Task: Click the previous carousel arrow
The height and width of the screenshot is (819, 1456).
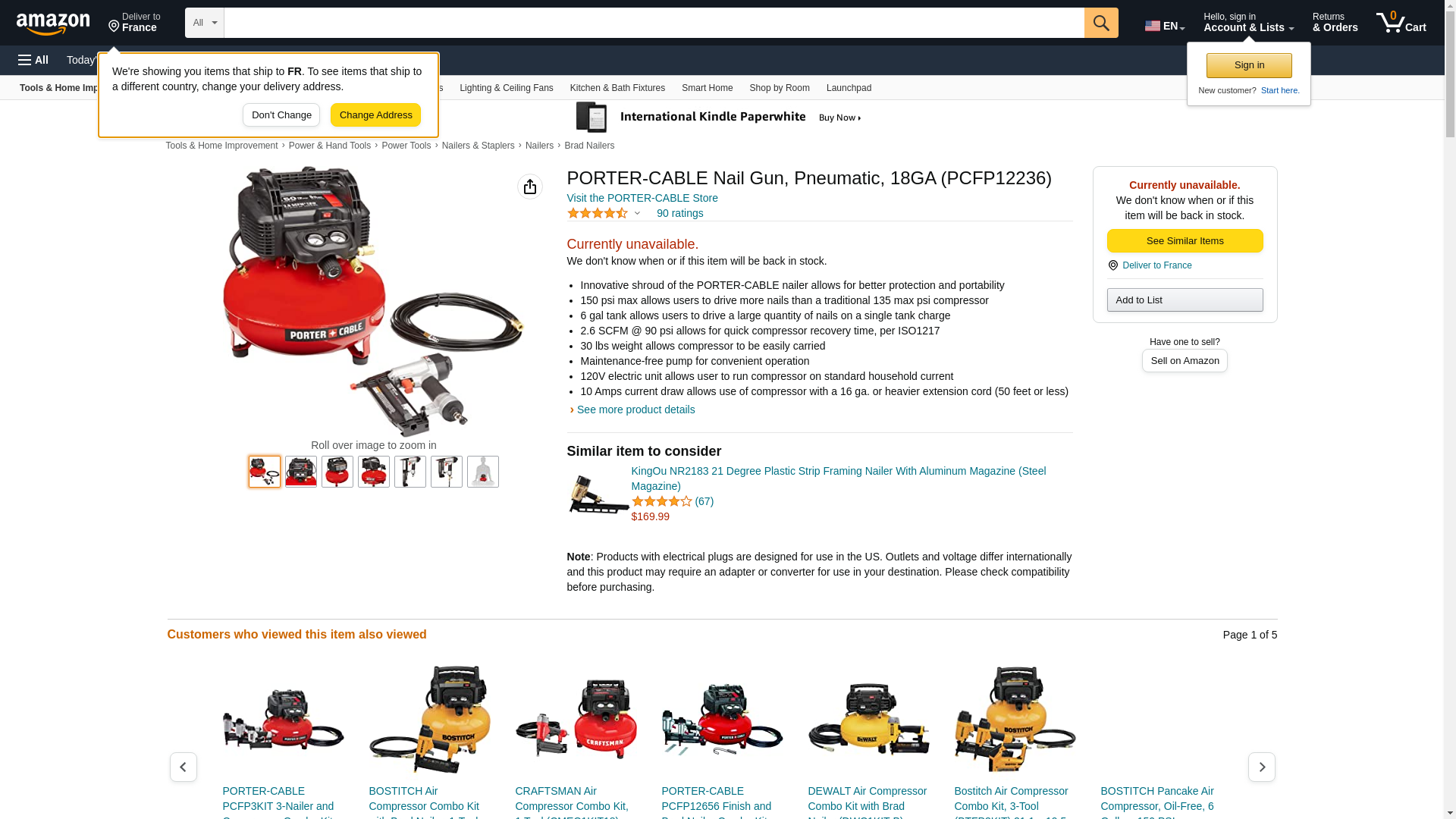Action: pyautogui.click(x=183, y=767)
